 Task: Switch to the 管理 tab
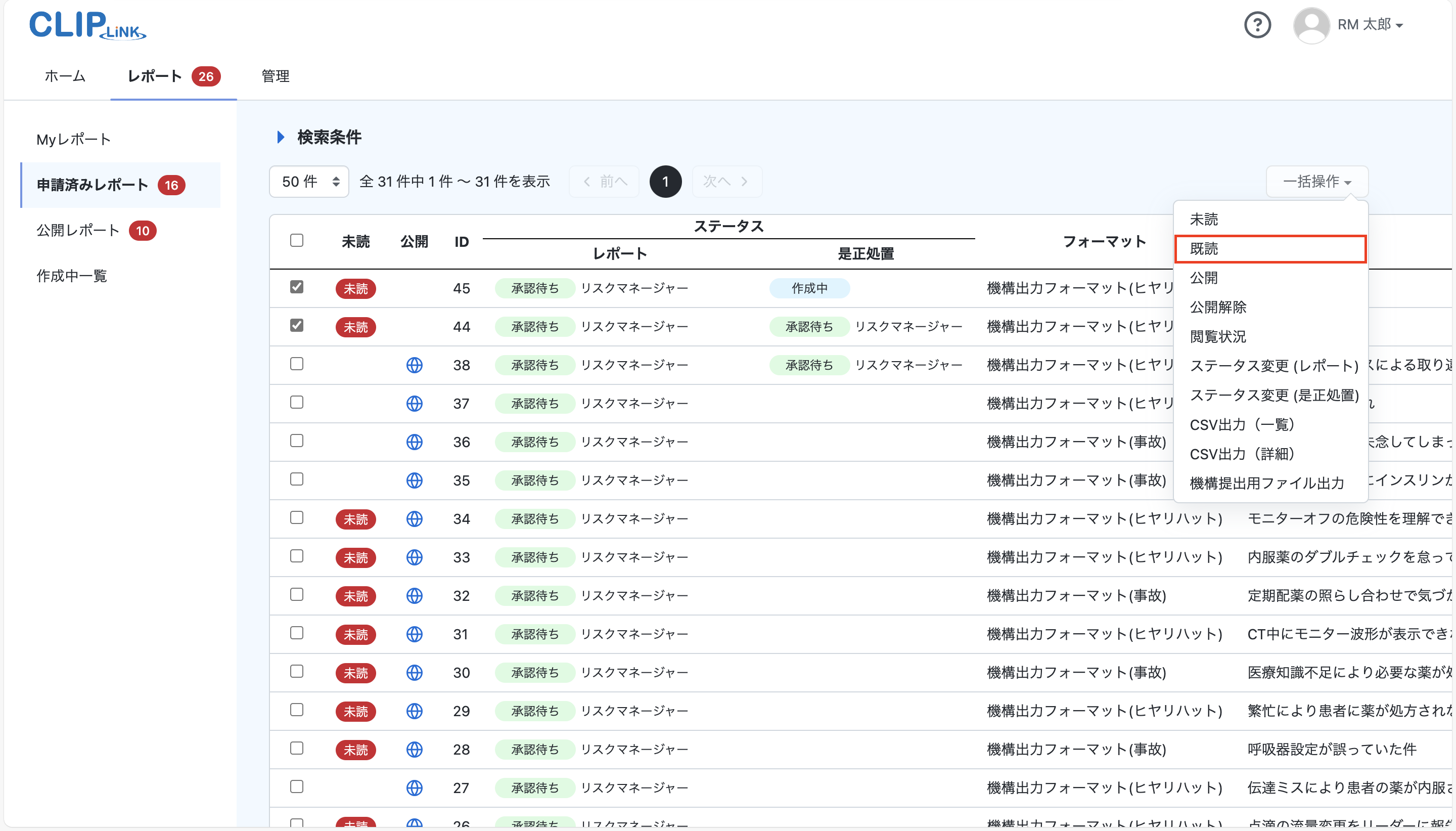pos(275,76)
